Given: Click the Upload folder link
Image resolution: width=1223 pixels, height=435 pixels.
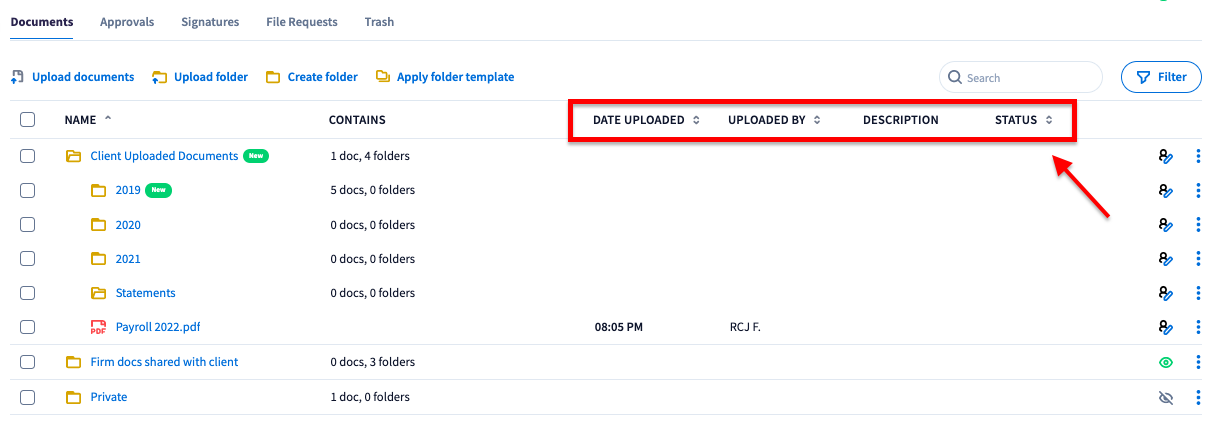Looking at the screenshot, I should click(x=211, y=77).
